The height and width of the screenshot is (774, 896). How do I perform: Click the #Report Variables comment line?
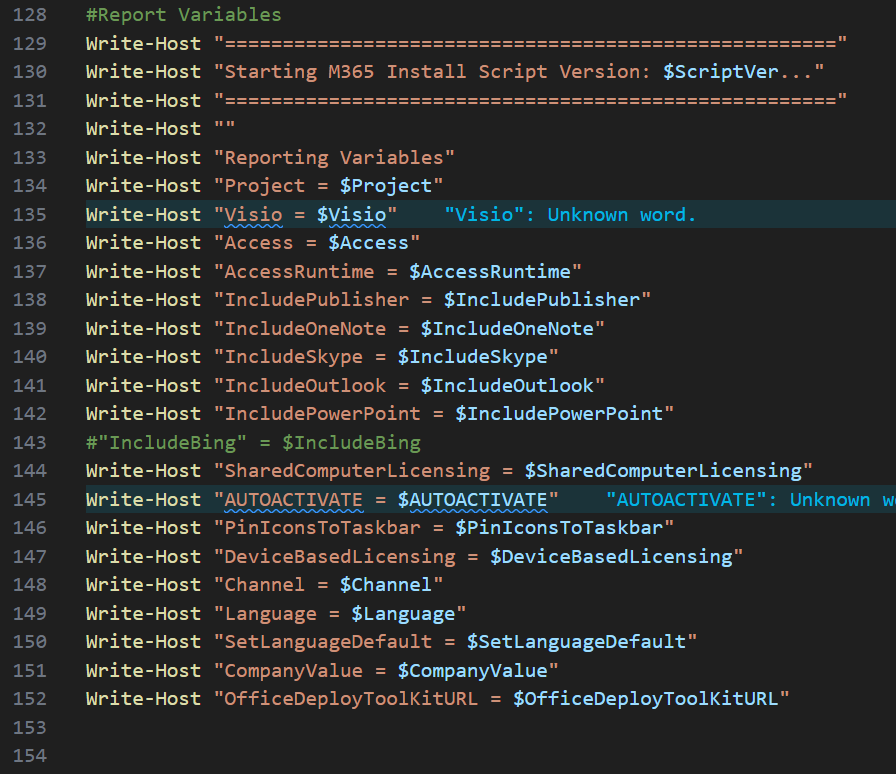click(x=183, y=15)
